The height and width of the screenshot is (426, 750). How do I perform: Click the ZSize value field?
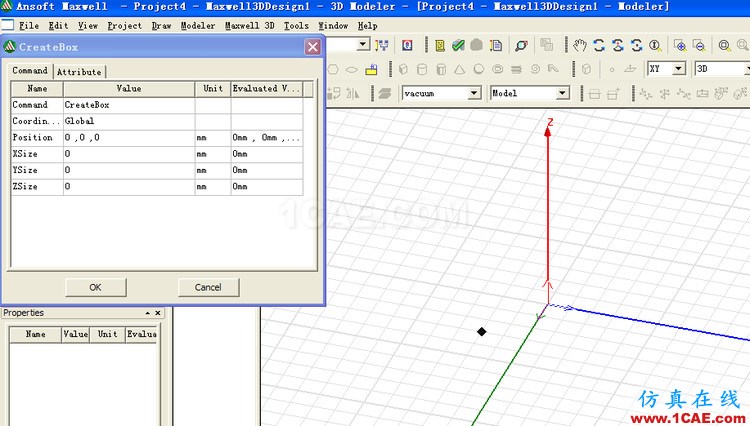coord(129,186)
